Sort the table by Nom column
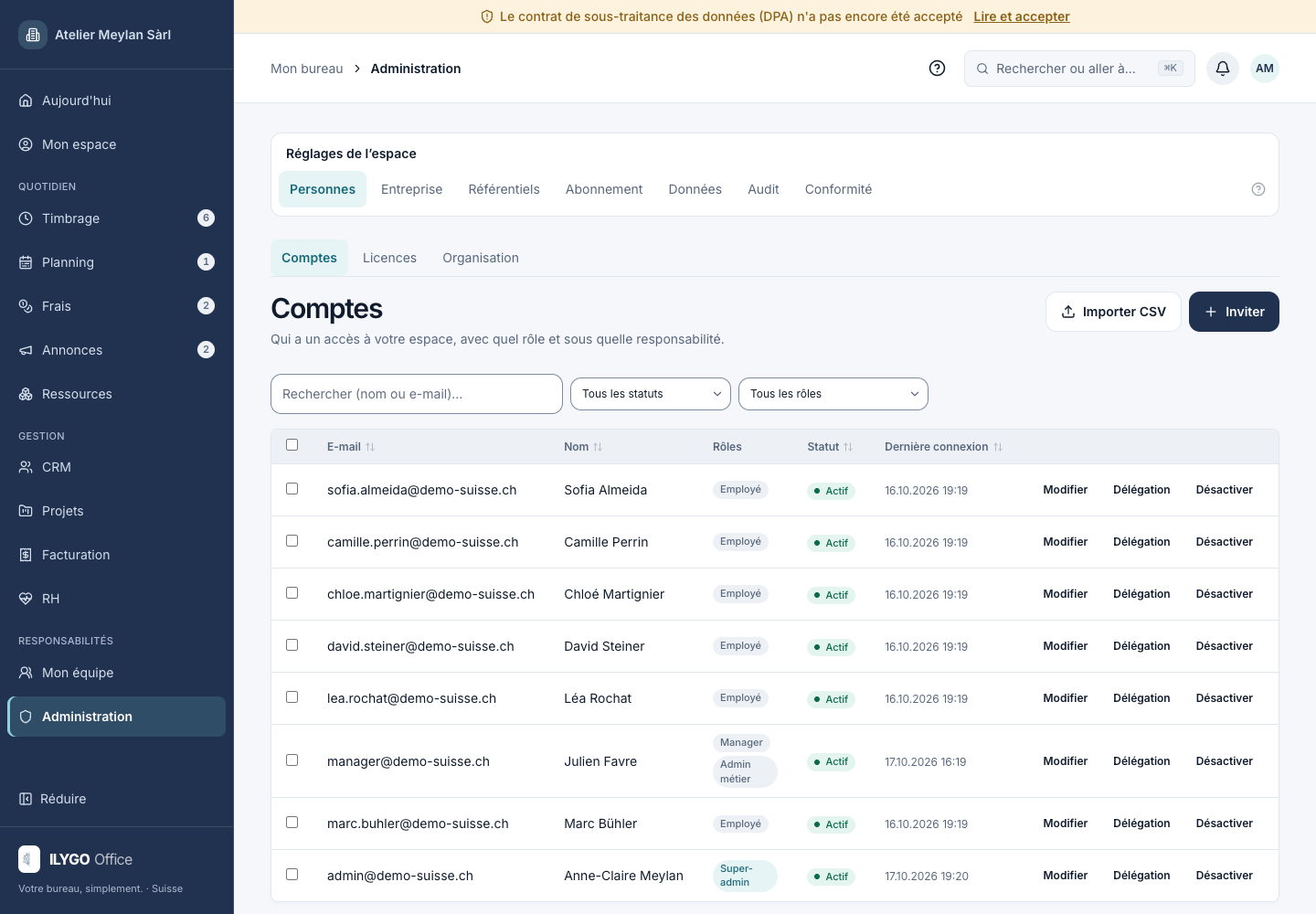This screenshot has width=1316, height=914. pos(583,447)
